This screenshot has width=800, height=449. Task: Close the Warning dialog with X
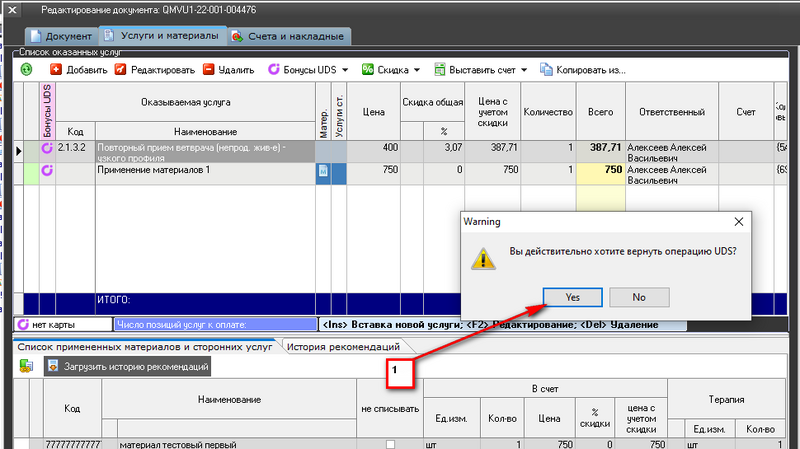click(738, 221)
